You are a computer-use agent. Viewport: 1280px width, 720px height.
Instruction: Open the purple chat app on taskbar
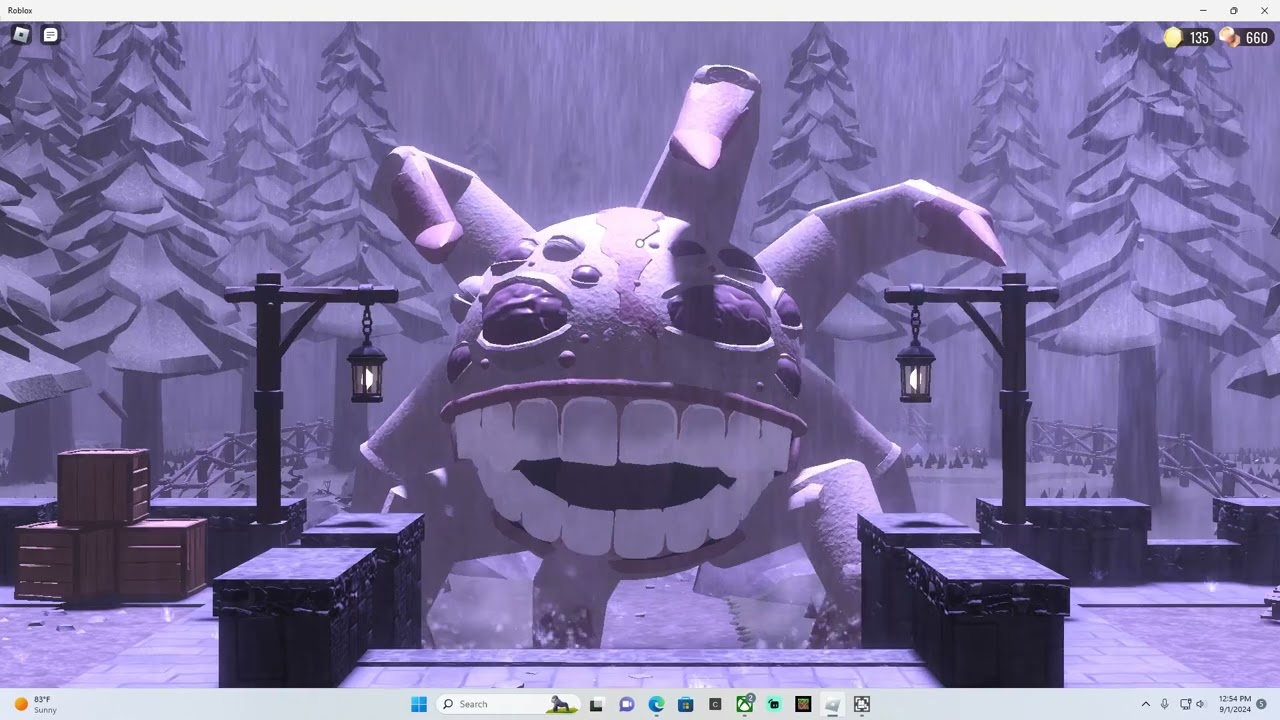[x=626, y=704]
